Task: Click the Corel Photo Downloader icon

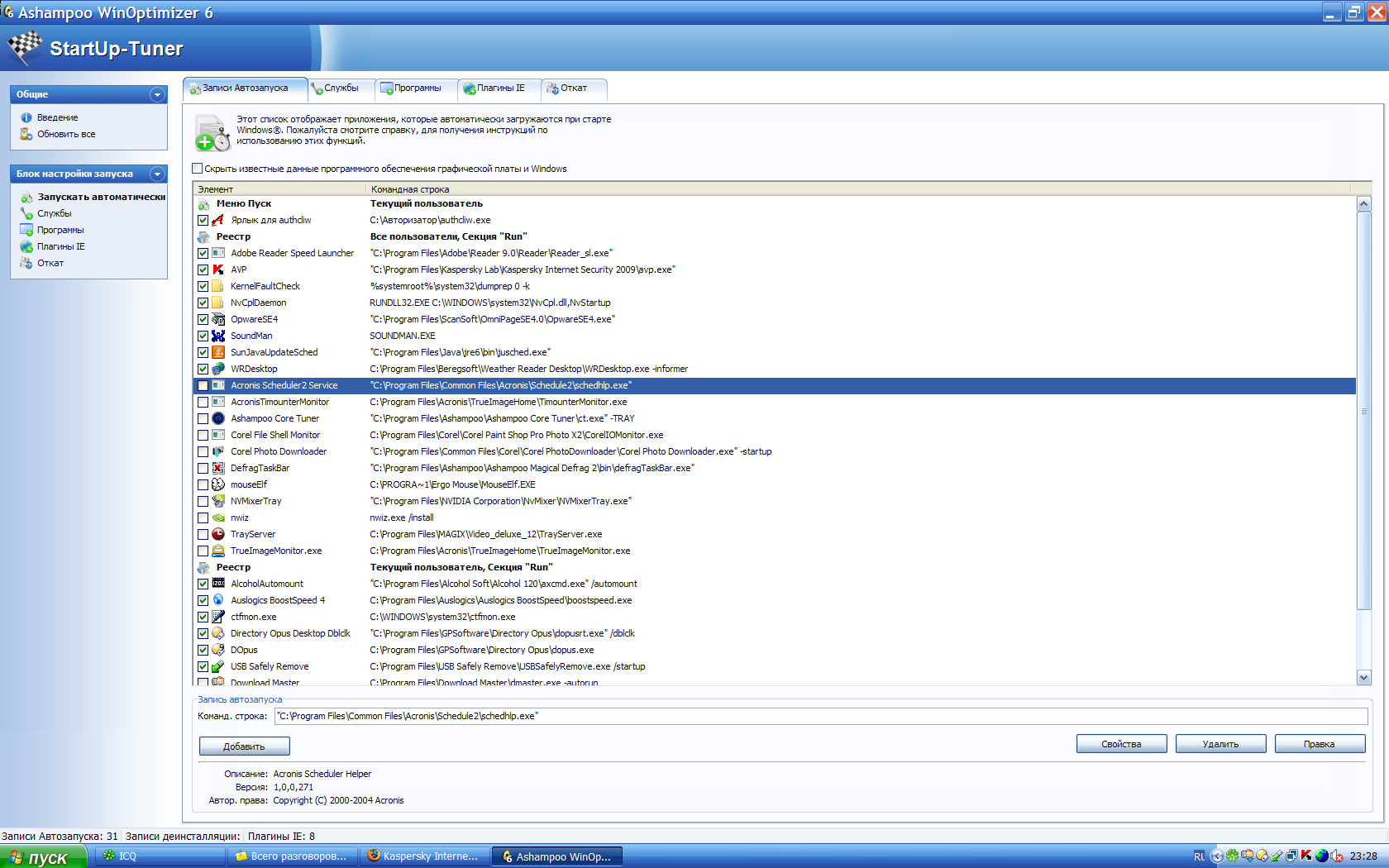Action: click(x=218, y=451)
